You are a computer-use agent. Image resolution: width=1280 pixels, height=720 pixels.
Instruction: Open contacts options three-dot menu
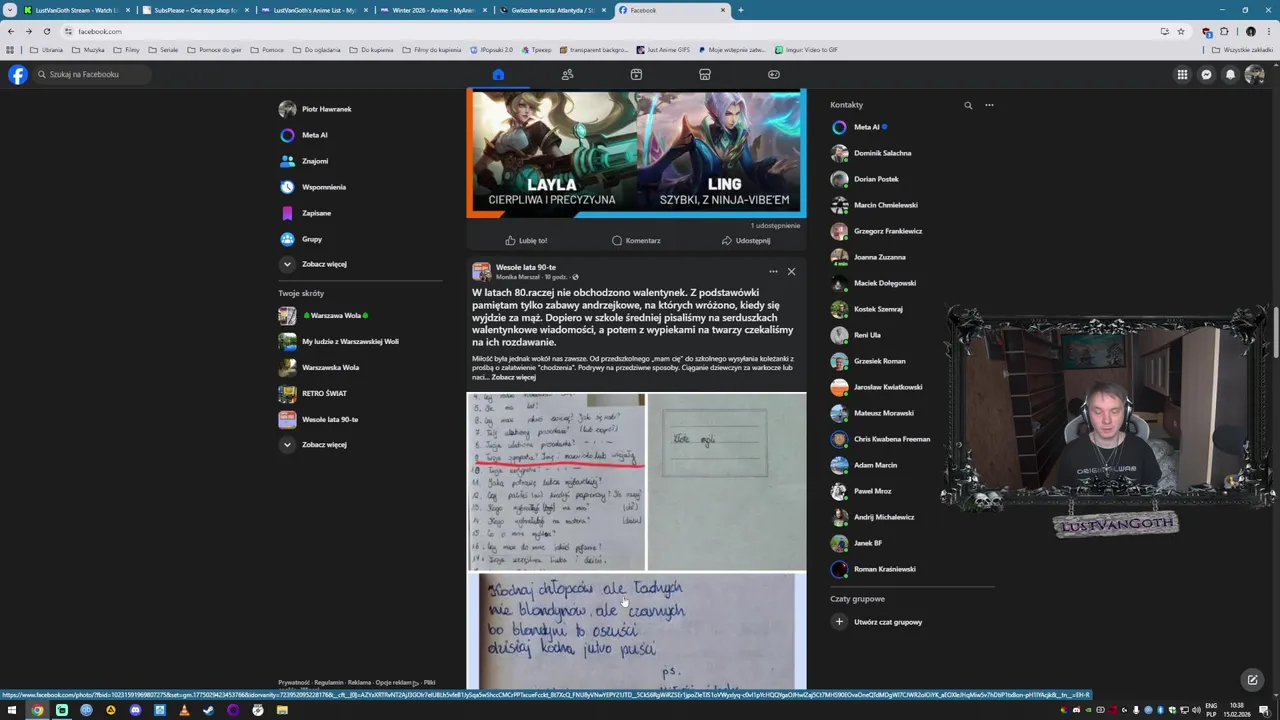[x=989, y=105]
